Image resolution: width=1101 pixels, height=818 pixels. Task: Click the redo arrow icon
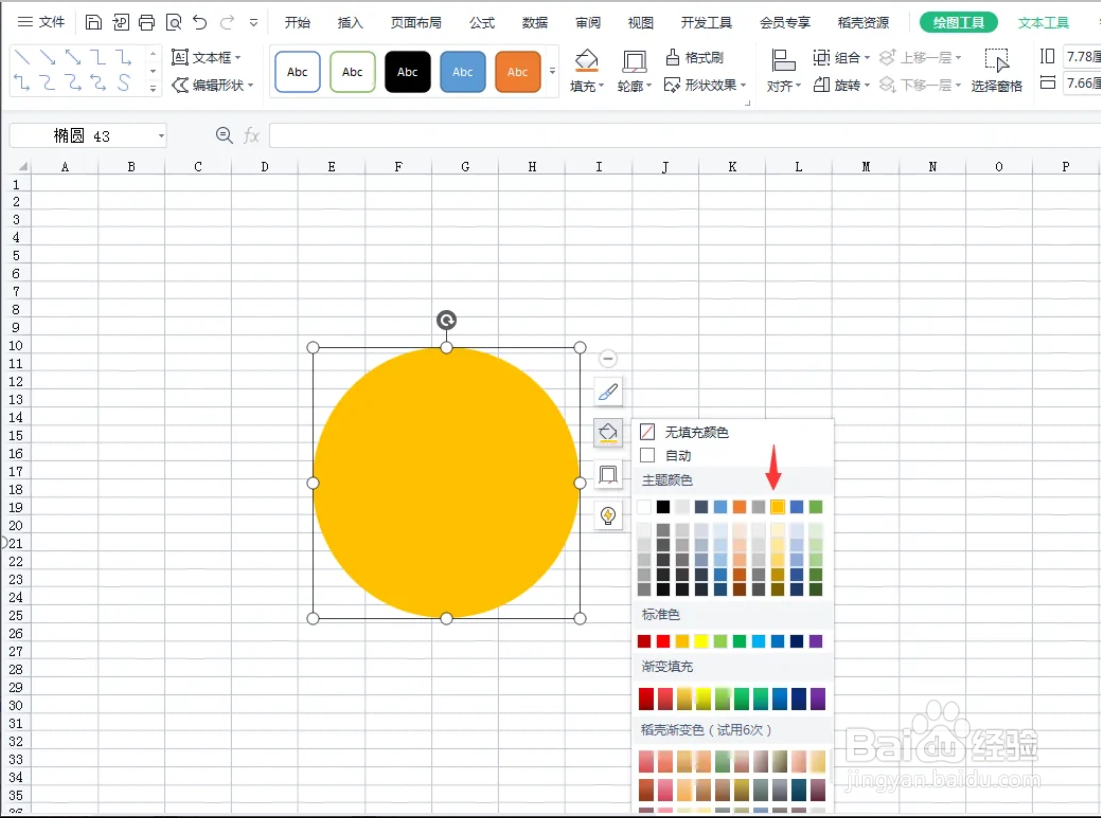click(227, 22)
